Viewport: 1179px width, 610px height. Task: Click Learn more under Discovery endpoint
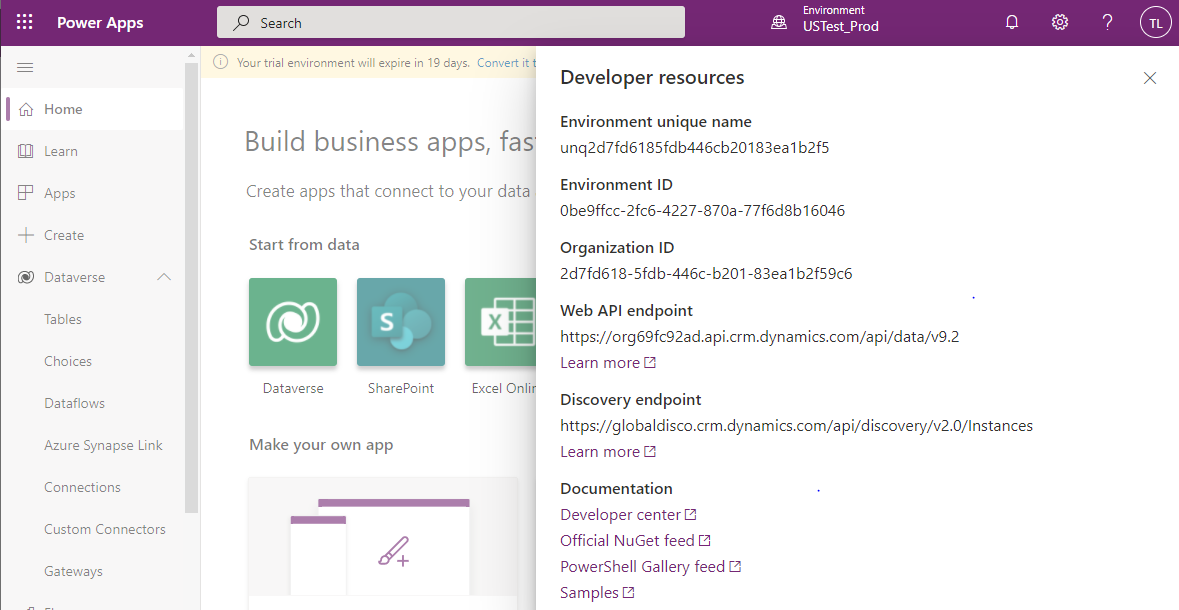click(x=608, y=451)
